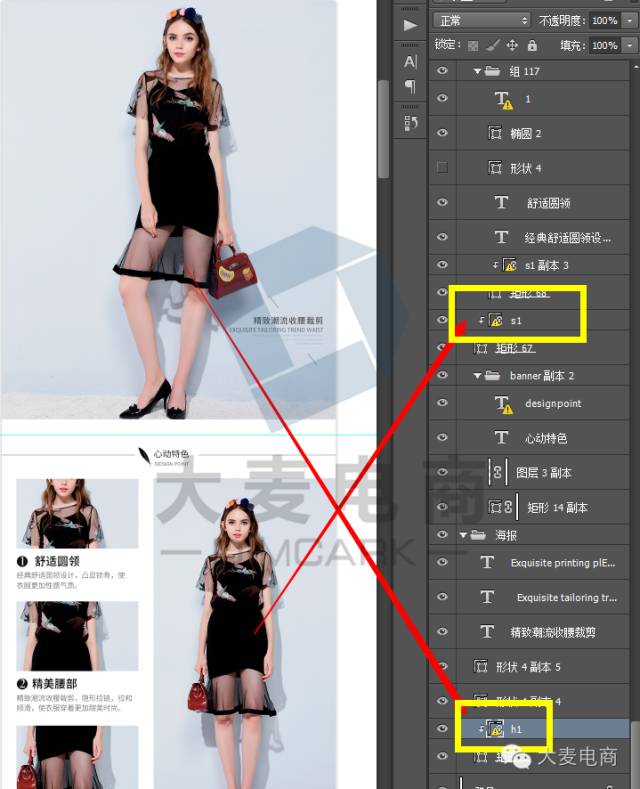Viewport: 640px width, 789px height.
Task: Hide the 椭圆 2 layer
Action: coord(442,132)
